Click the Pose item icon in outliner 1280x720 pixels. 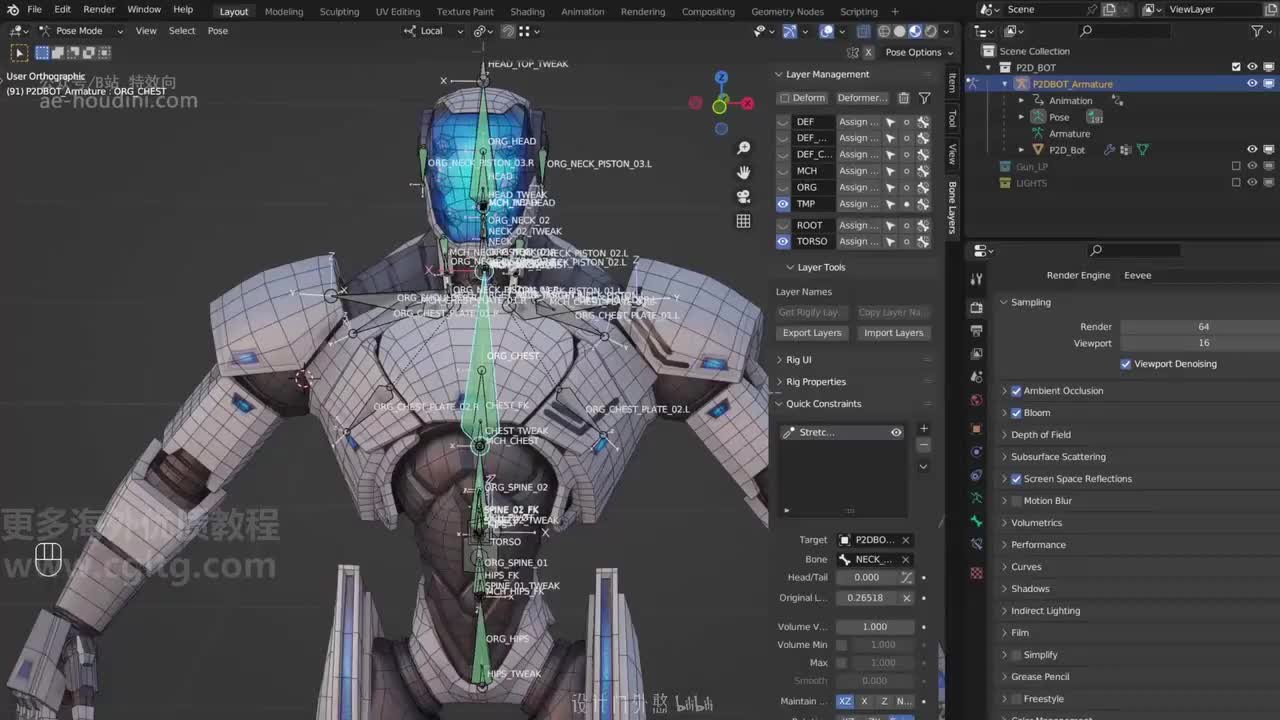click(1037, 117)
